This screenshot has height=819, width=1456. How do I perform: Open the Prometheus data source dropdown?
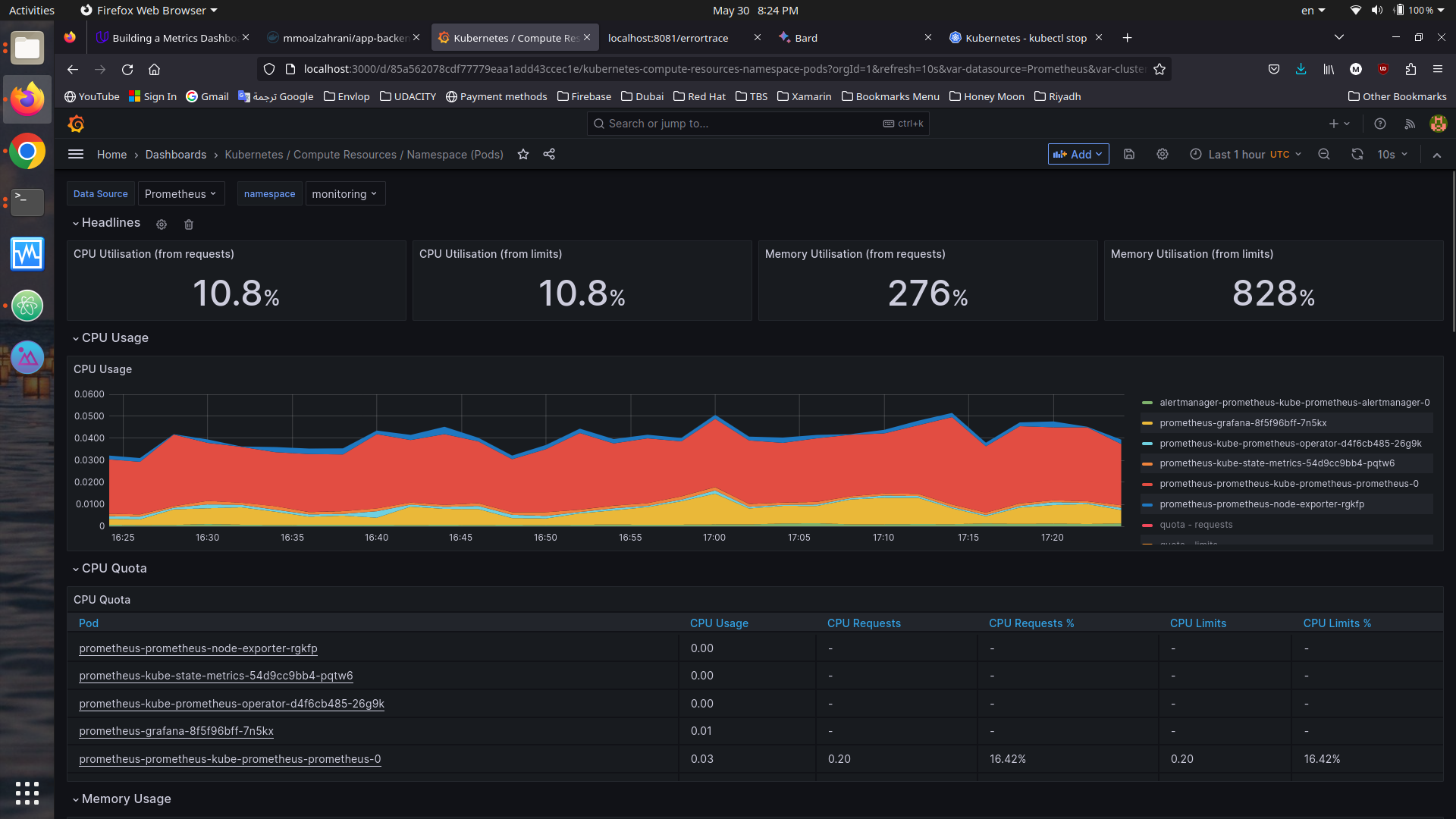pyautogui.click(x=181, y=193)
